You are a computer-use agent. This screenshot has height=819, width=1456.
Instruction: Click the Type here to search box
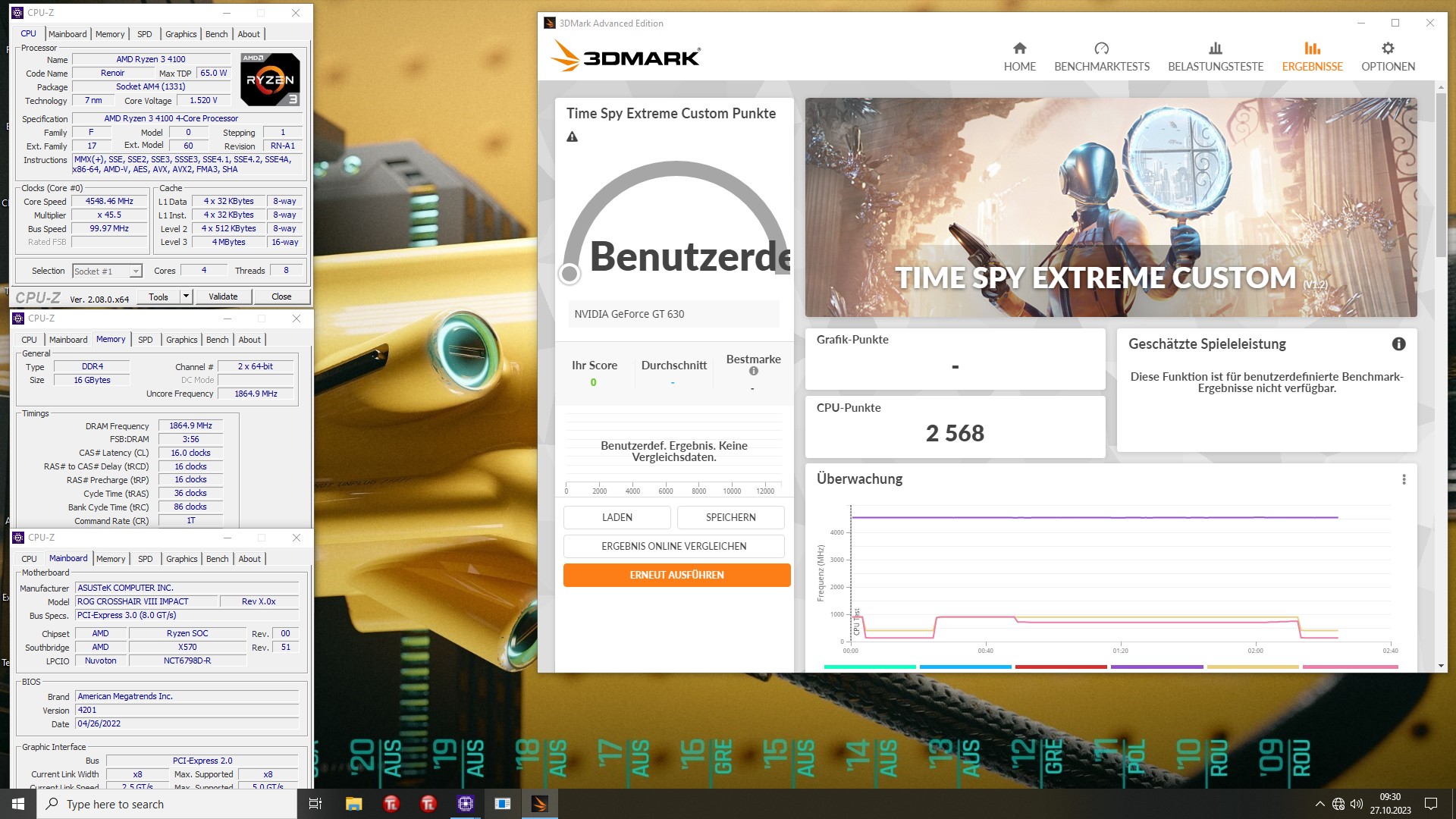[x=166, y=804]
